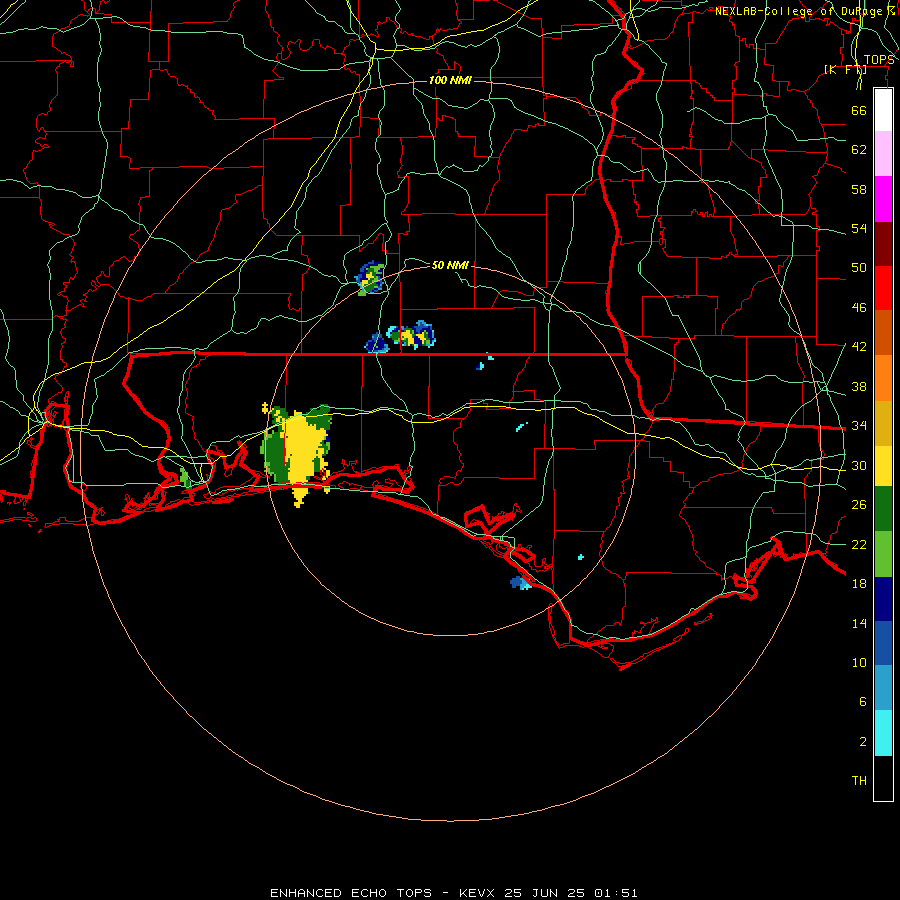Click the '50' legend label
This screenshot has height=900, width=900.
click(x=859, y=268)
